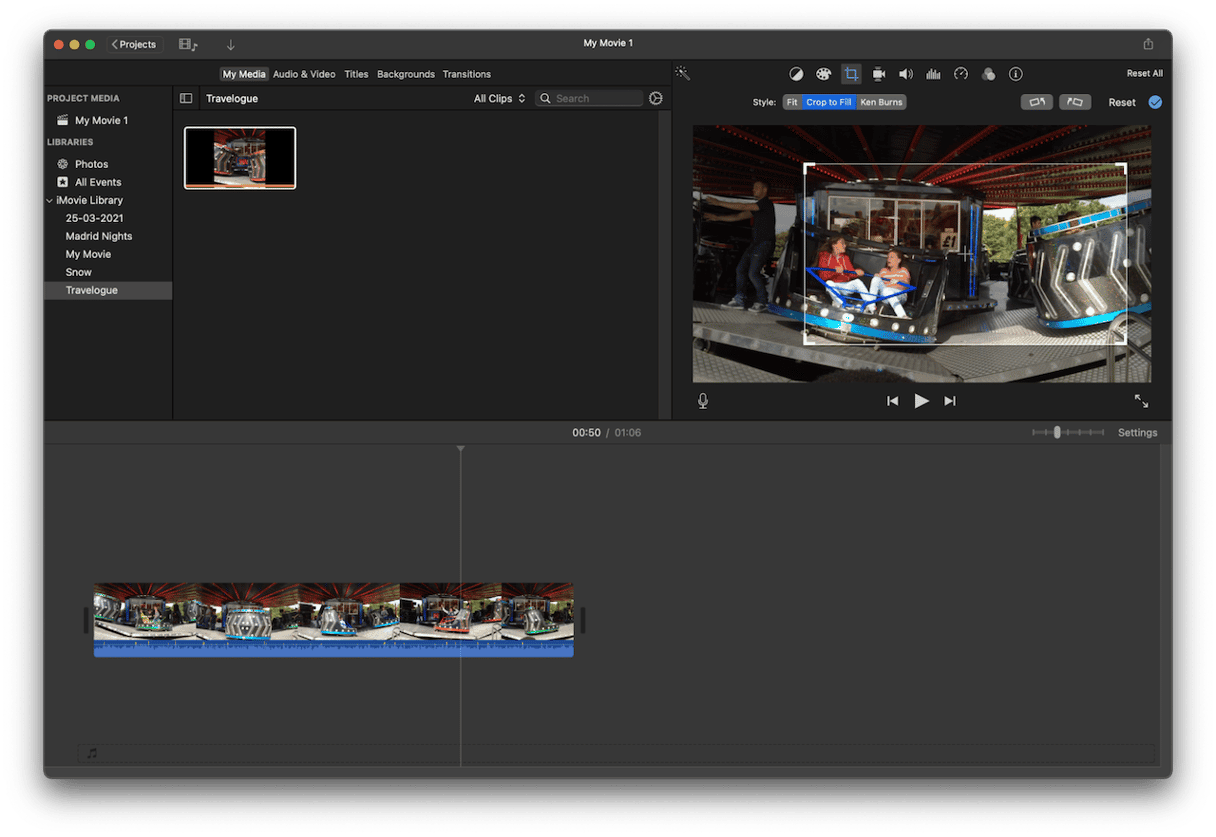
Task: Open the noise reduction equalizer icon
Action: 934,74
